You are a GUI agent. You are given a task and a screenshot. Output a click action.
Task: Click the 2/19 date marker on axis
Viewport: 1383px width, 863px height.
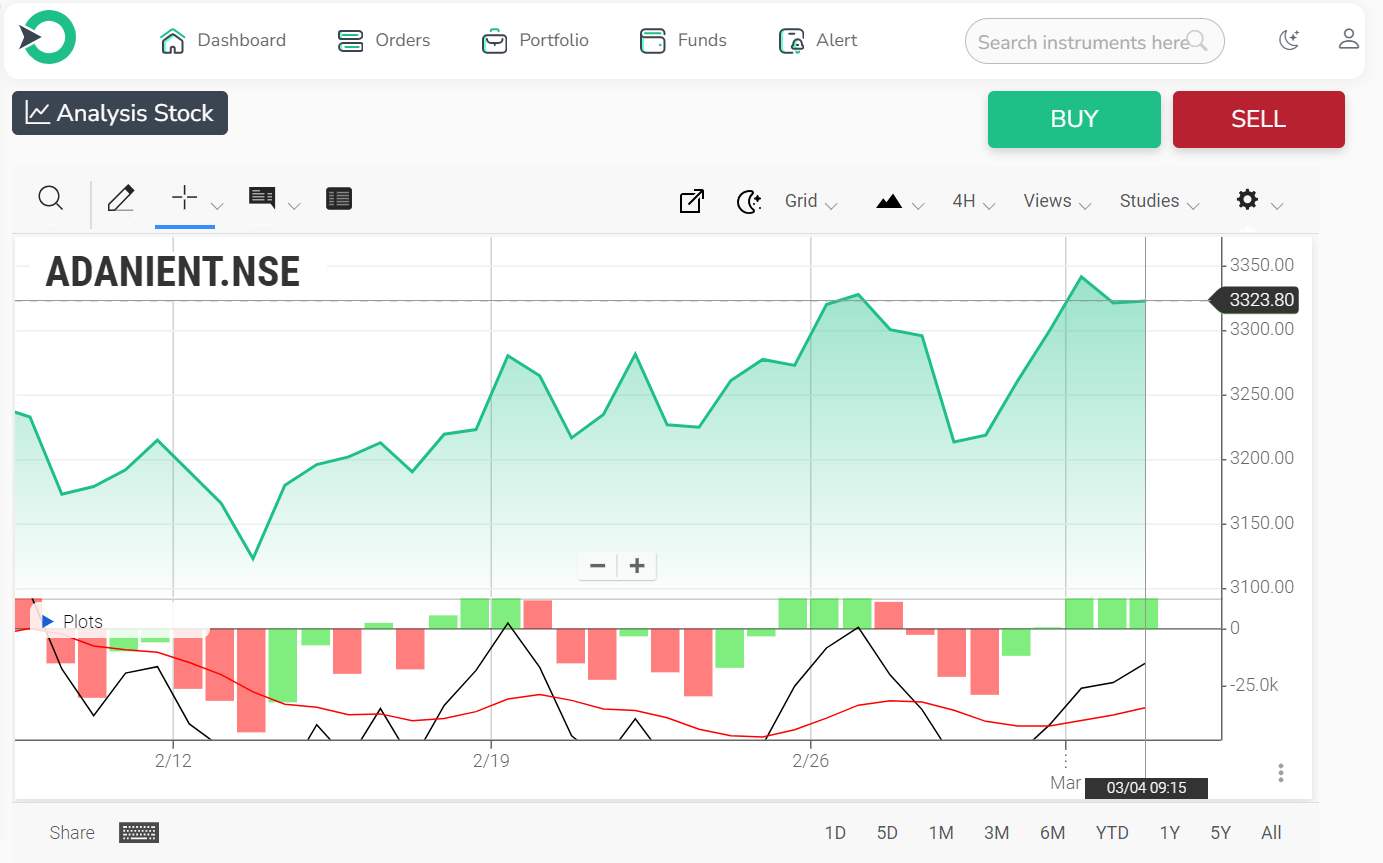pos(490,761)
